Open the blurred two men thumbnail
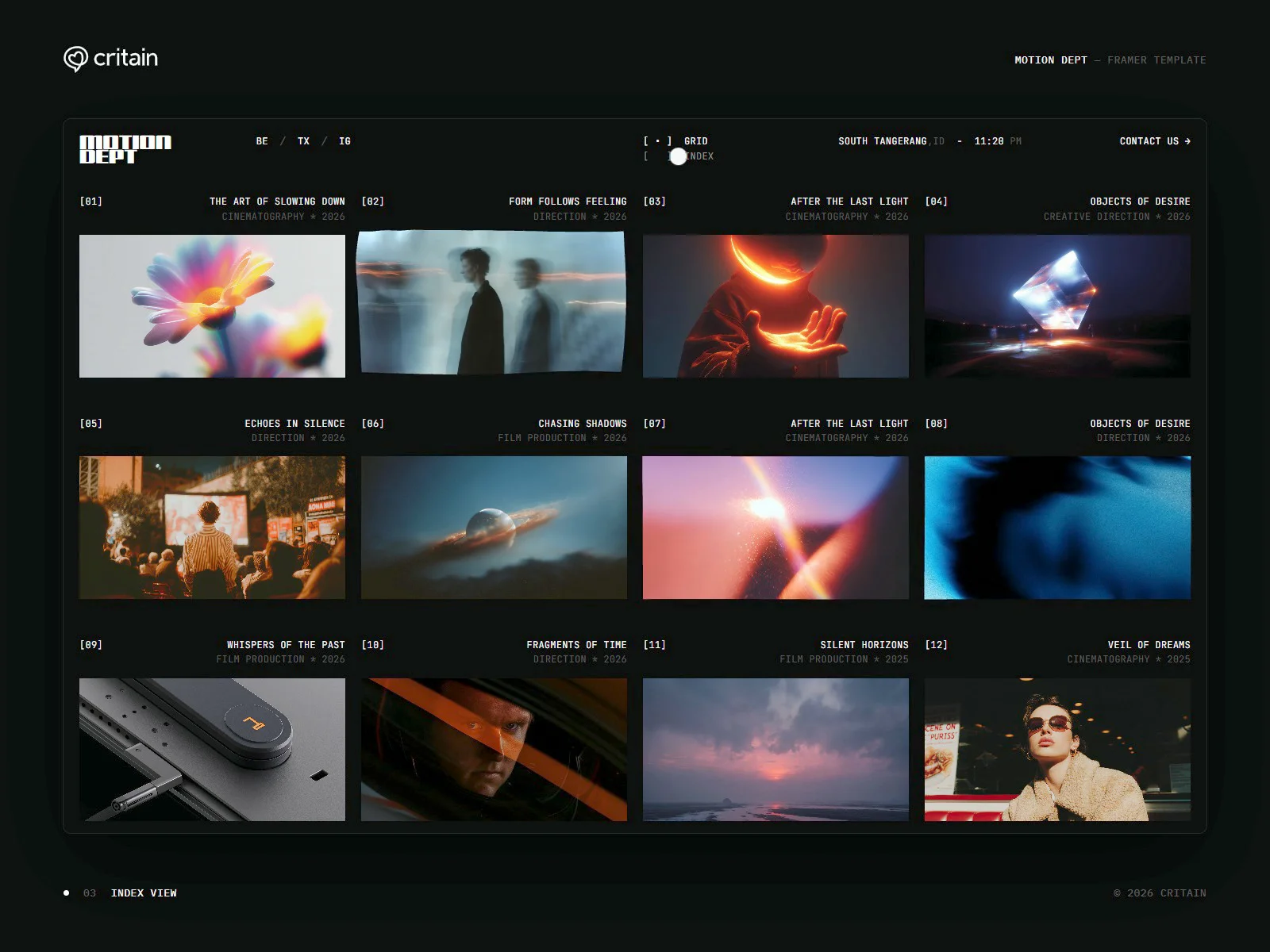Viewport: 1270px width, 952px height. pyautogui.click(x=491, y=302)
